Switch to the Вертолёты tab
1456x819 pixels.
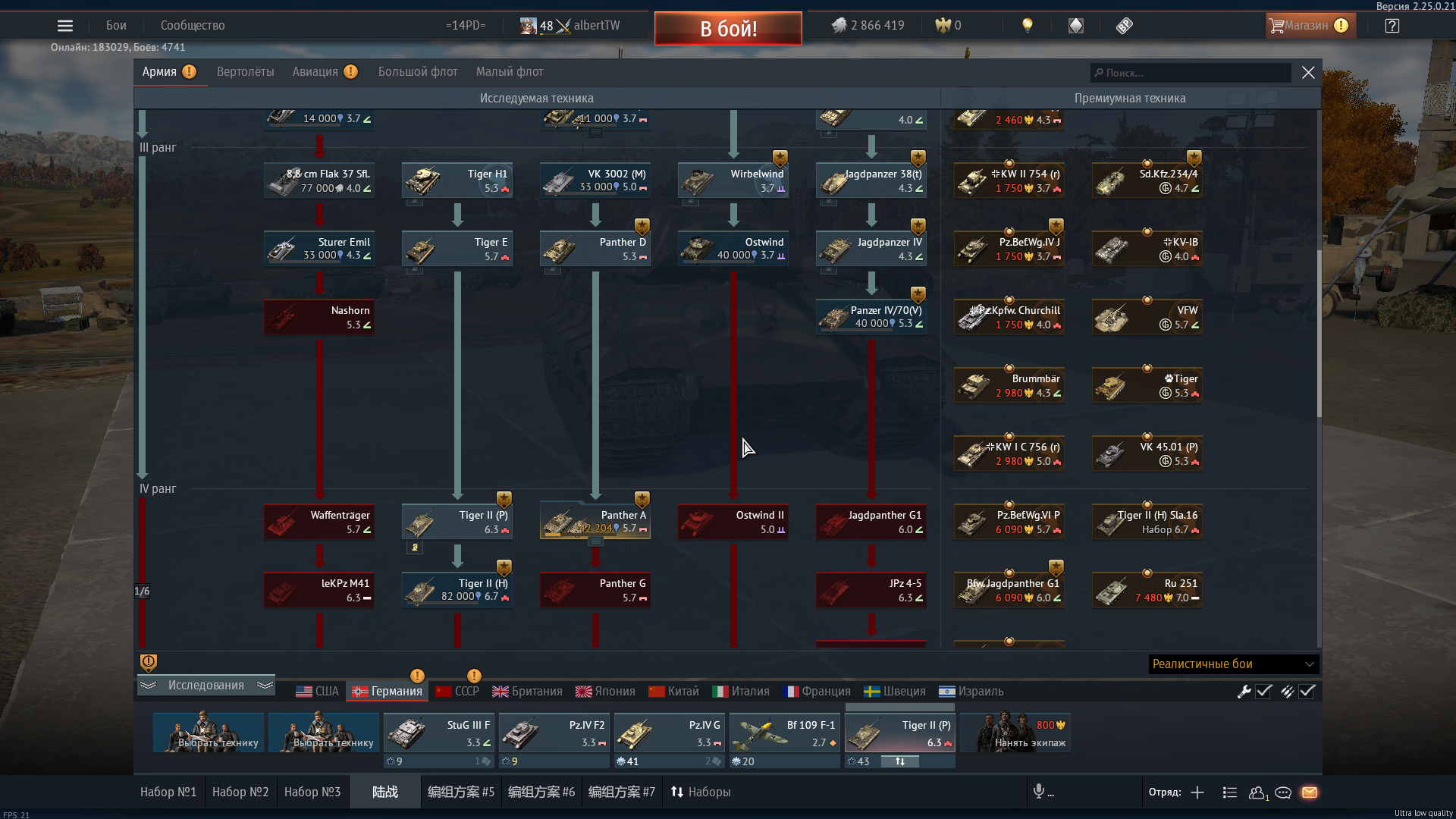point(245,72)
